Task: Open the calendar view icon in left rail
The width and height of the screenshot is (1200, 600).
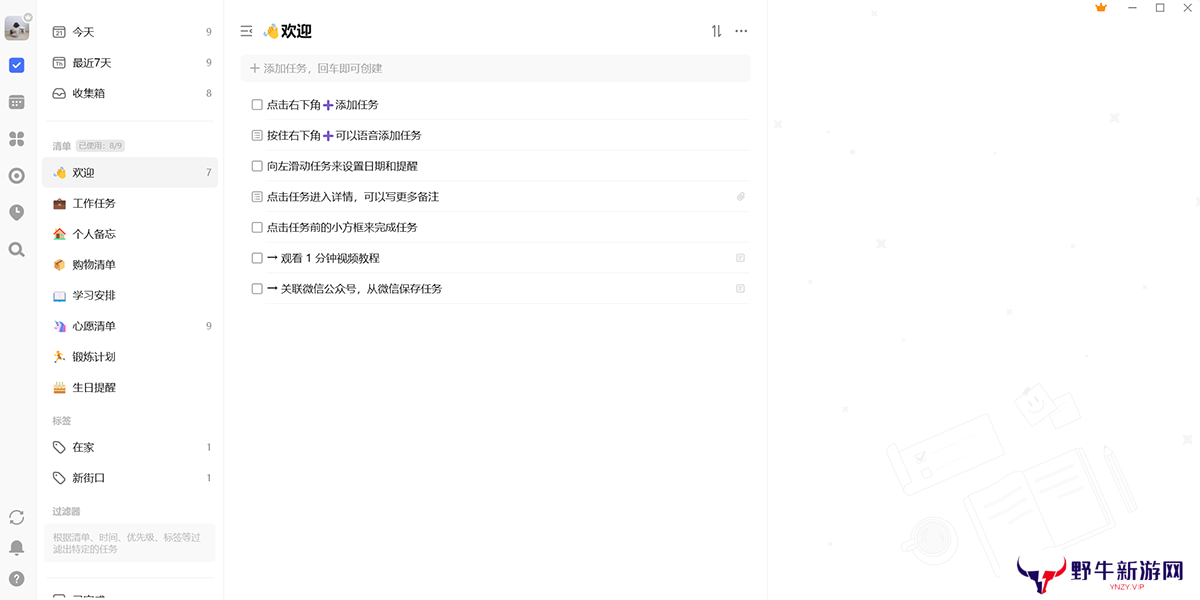Action: pos(17,102)
